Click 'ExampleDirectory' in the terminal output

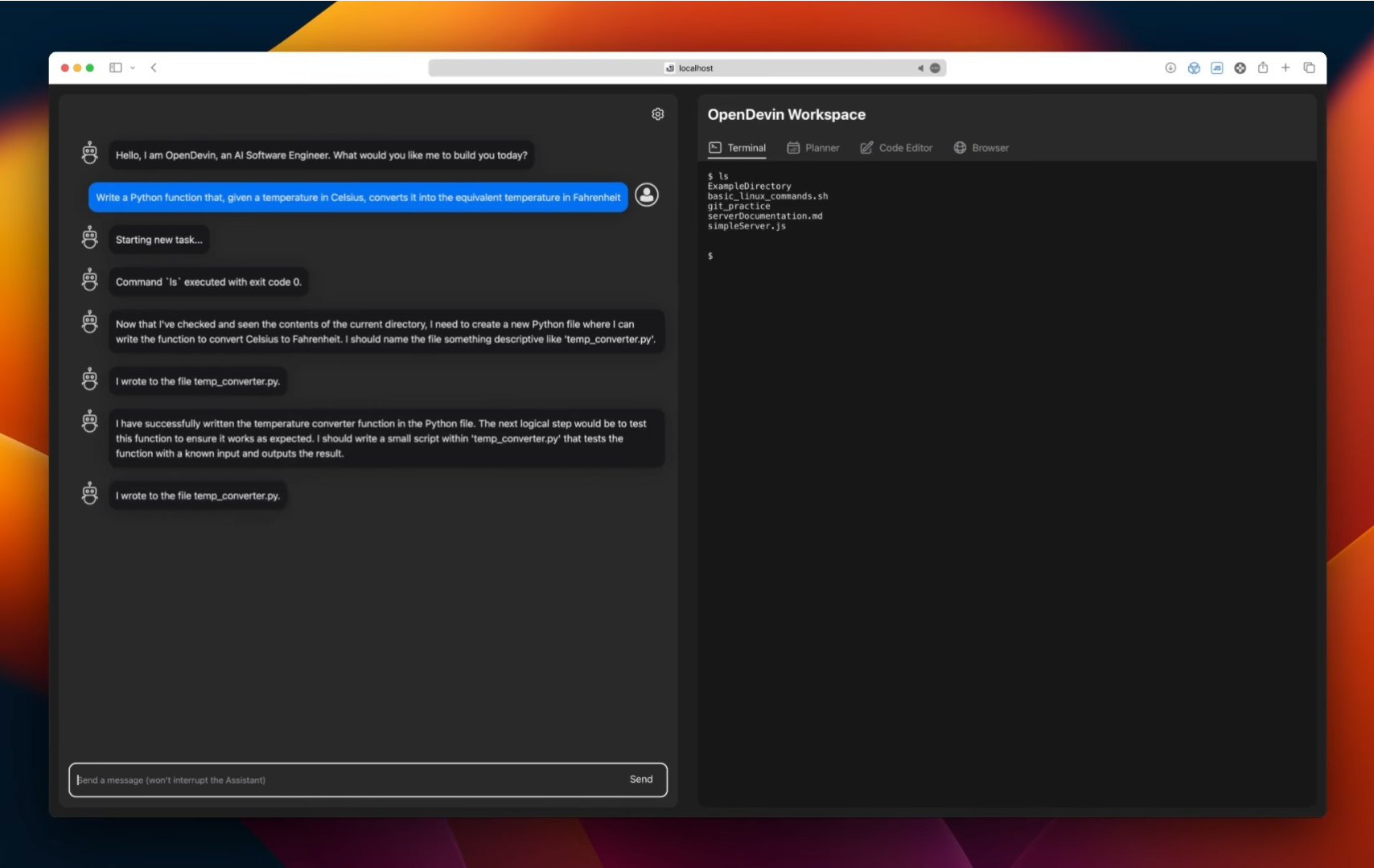click(x=749, y=186)
